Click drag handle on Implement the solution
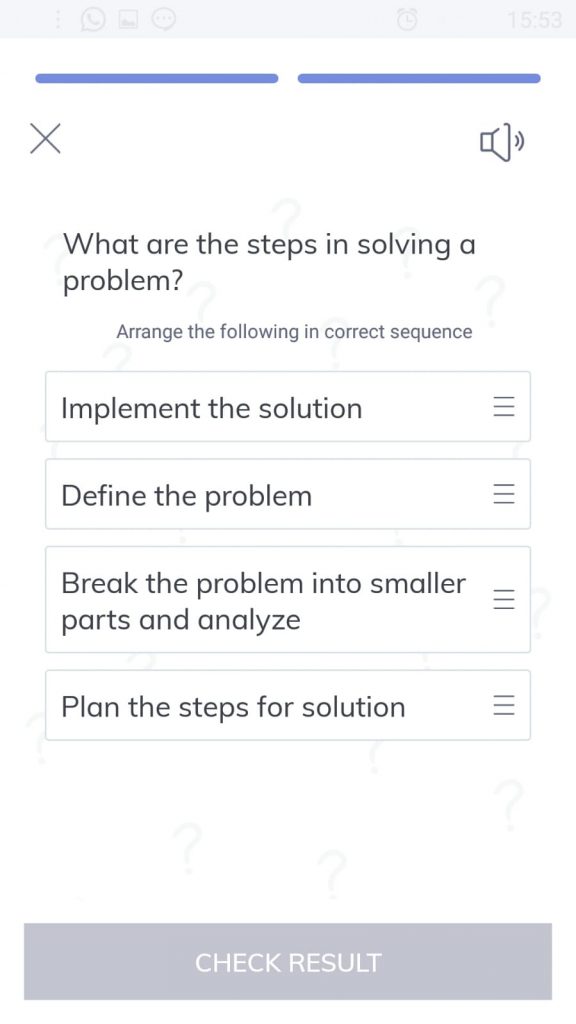Viewport: 576px width, 1024px height. pyautogui.click(x=504, y=407)
